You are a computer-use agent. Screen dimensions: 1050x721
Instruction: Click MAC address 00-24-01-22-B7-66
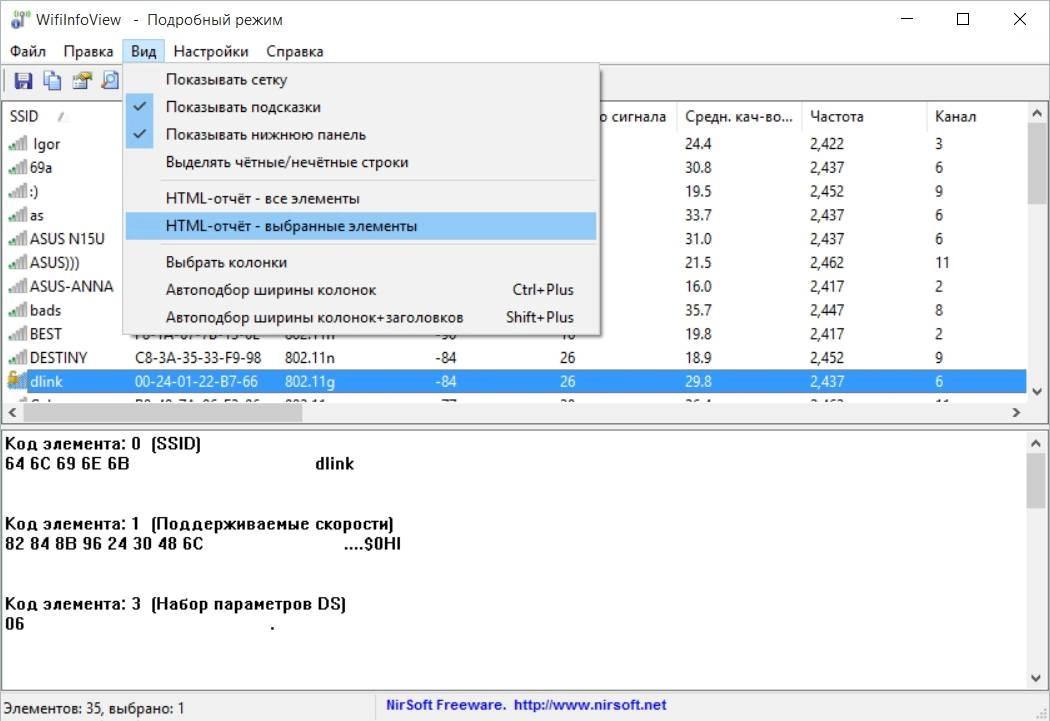point(196,382)
